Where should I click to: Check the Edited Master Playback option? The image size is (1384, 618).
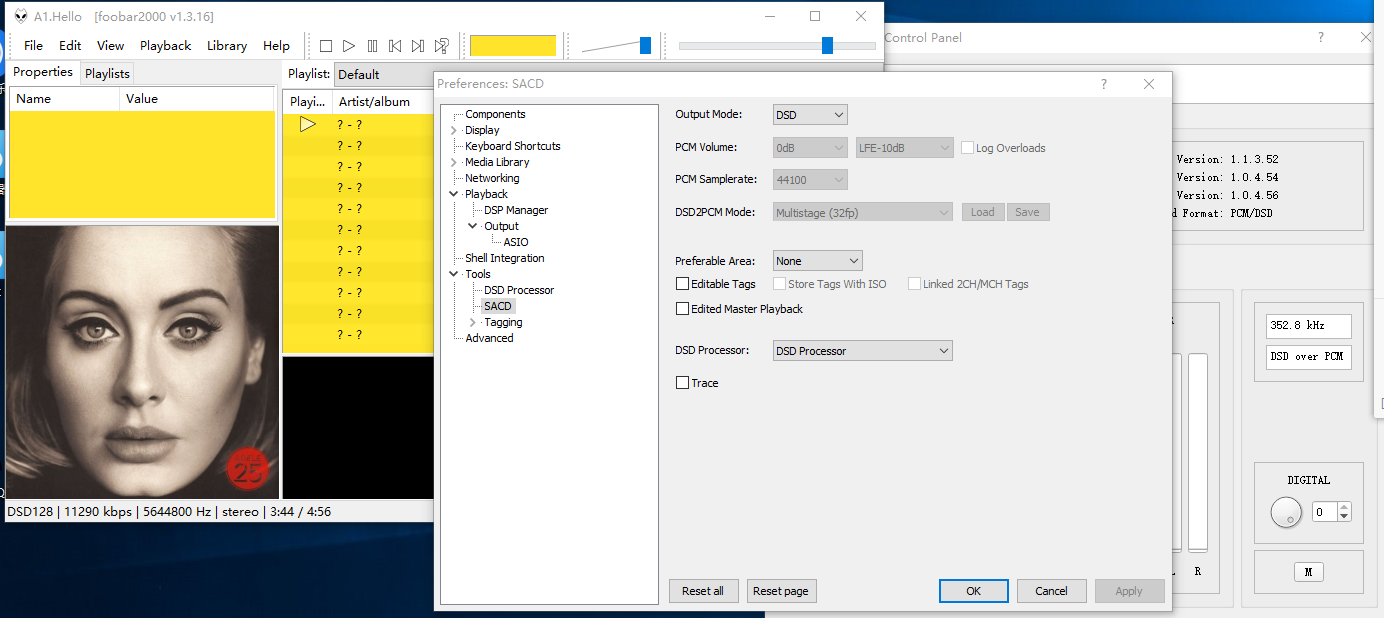point(683,309)
